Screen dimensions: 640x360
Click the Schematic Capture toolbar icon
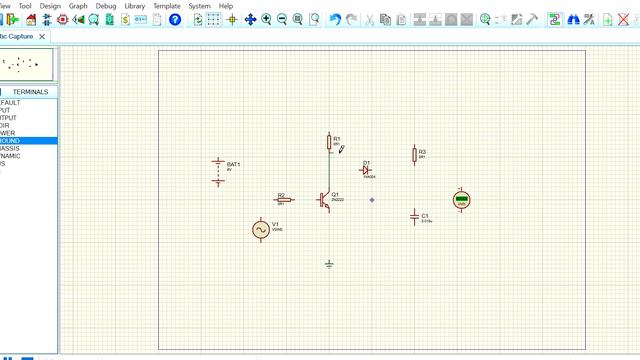point(47,19)
